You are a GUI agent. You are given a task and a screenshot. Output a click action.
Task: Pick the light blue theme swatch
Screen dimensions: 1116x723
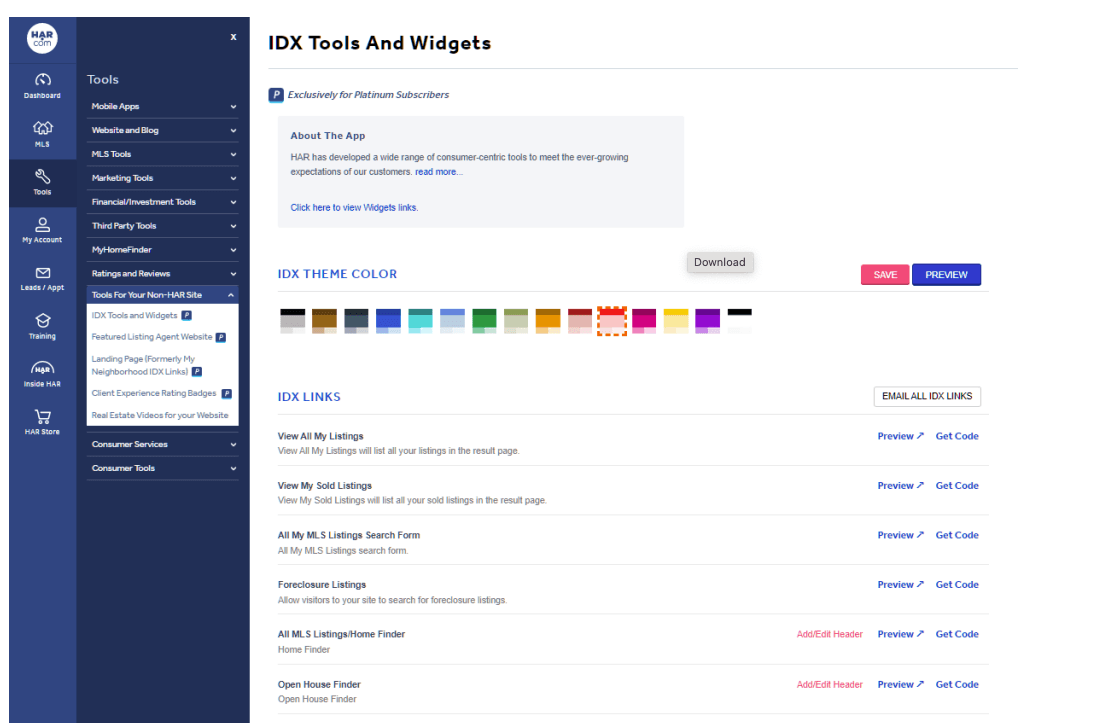[452, 321]
